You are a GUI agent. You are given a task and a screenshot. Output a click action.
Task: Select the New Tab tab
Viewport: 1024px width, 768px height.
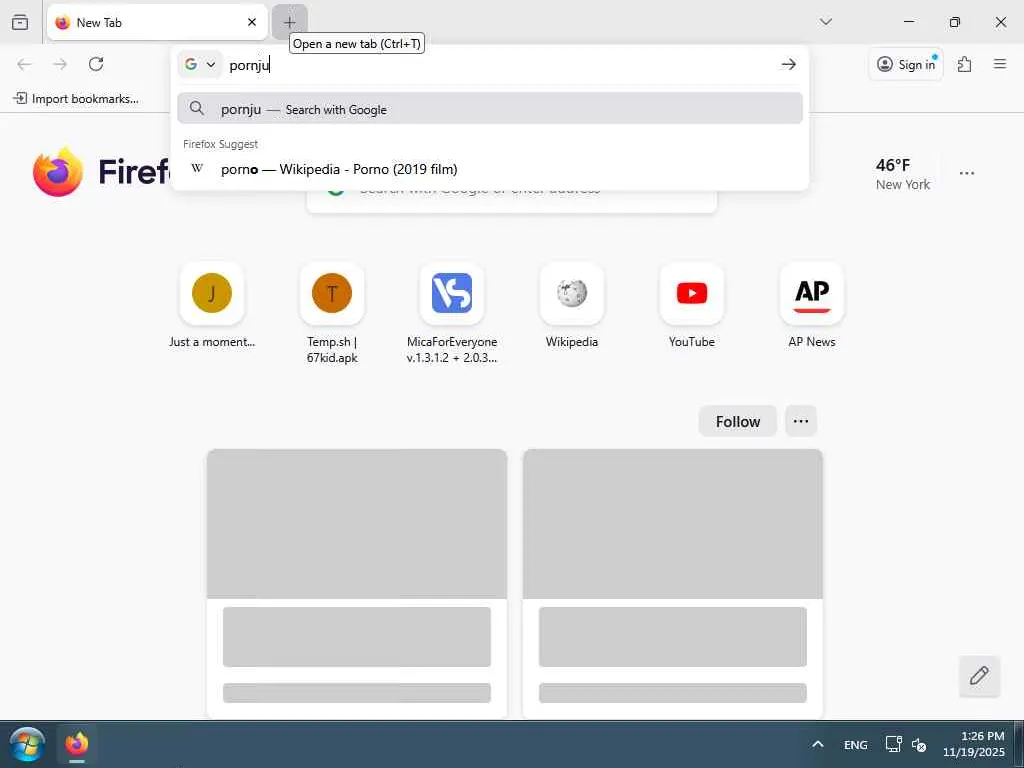tap(157, 22)
